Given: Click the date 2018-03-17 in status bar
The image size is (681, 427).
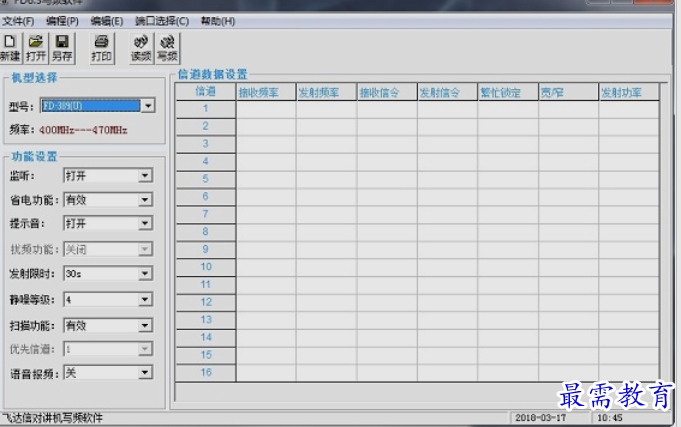Looking at the screenshot, I should tap(540, 418).
